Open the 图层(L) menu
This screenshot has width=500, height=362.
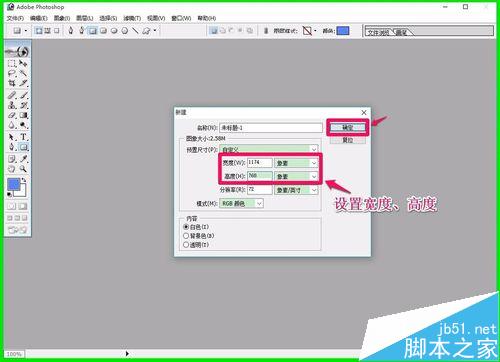(x=85, y=18)
